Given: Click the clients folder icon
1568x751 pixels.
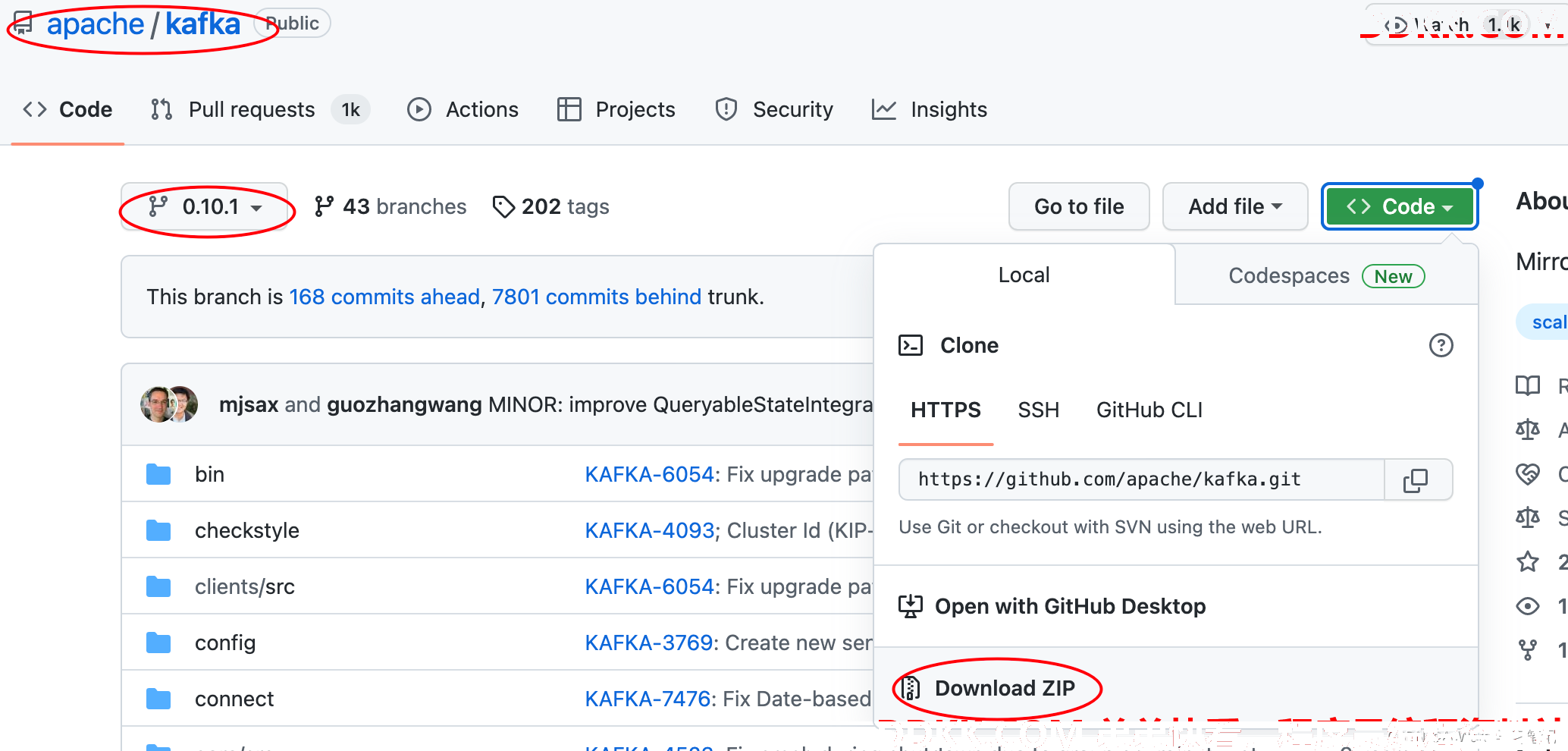Looking at the screenshot, I should [x=158, y=586].
